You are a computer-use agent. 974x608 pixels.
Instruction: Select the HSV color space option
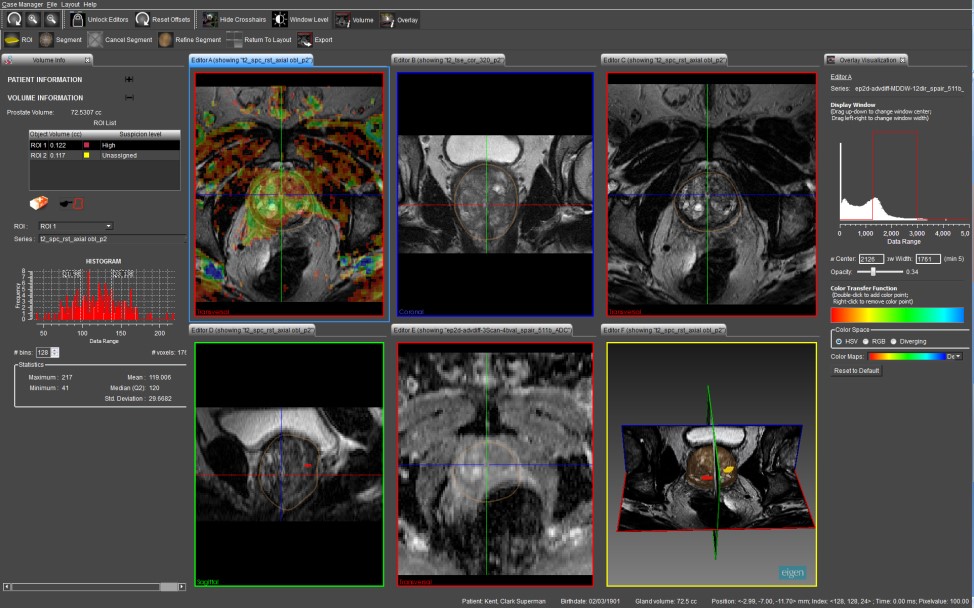[838, 341]
